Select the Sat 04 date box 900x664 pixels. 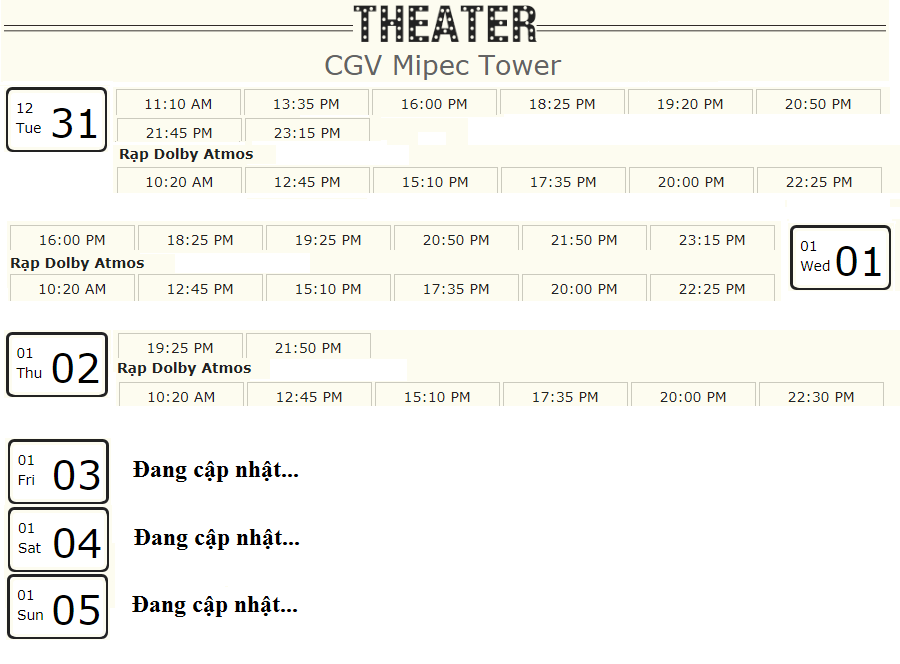tap(58, 539)
